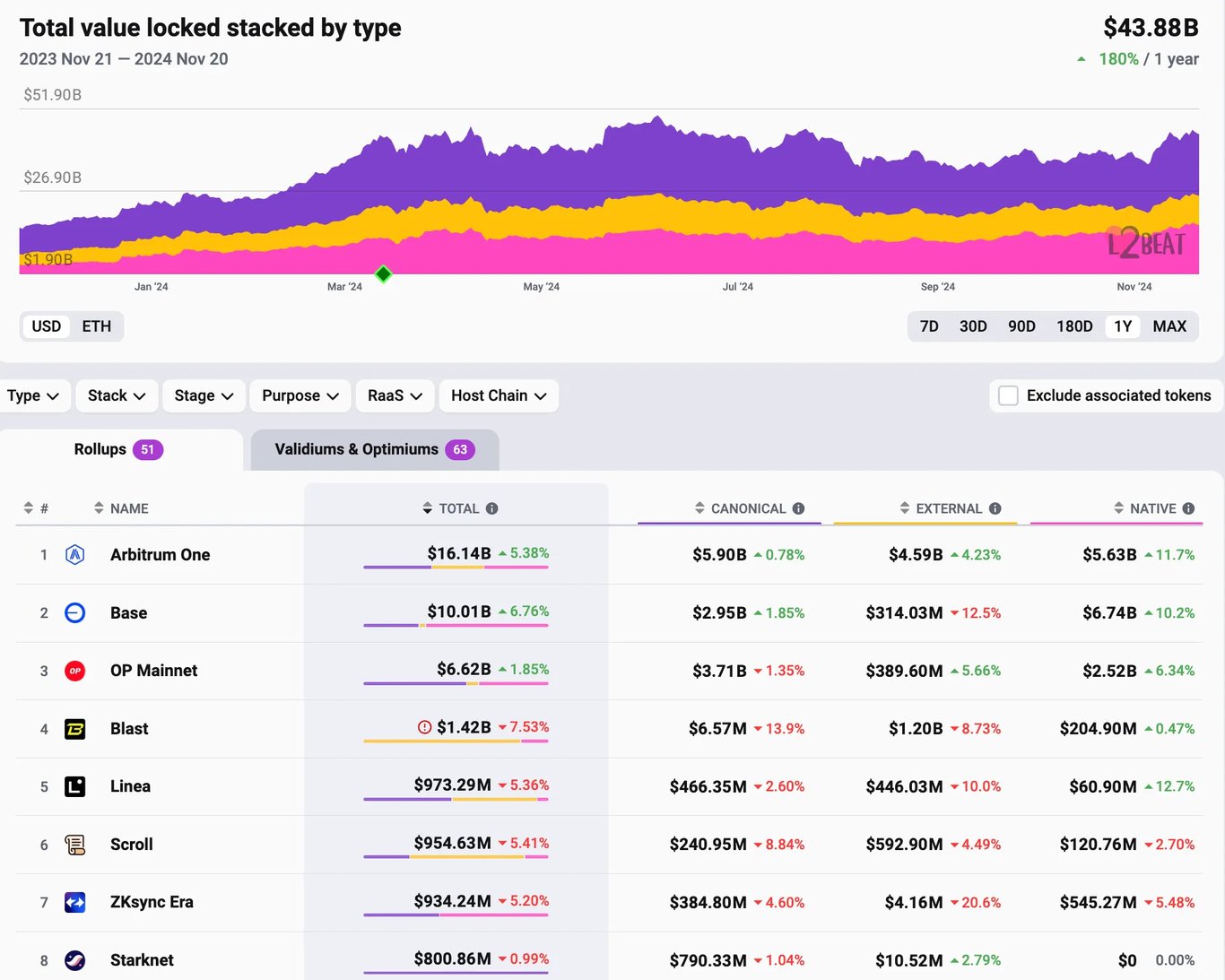1225x980 pixels.
Task: Click the OP Mainnet logo icon
Action: [75, 671]
